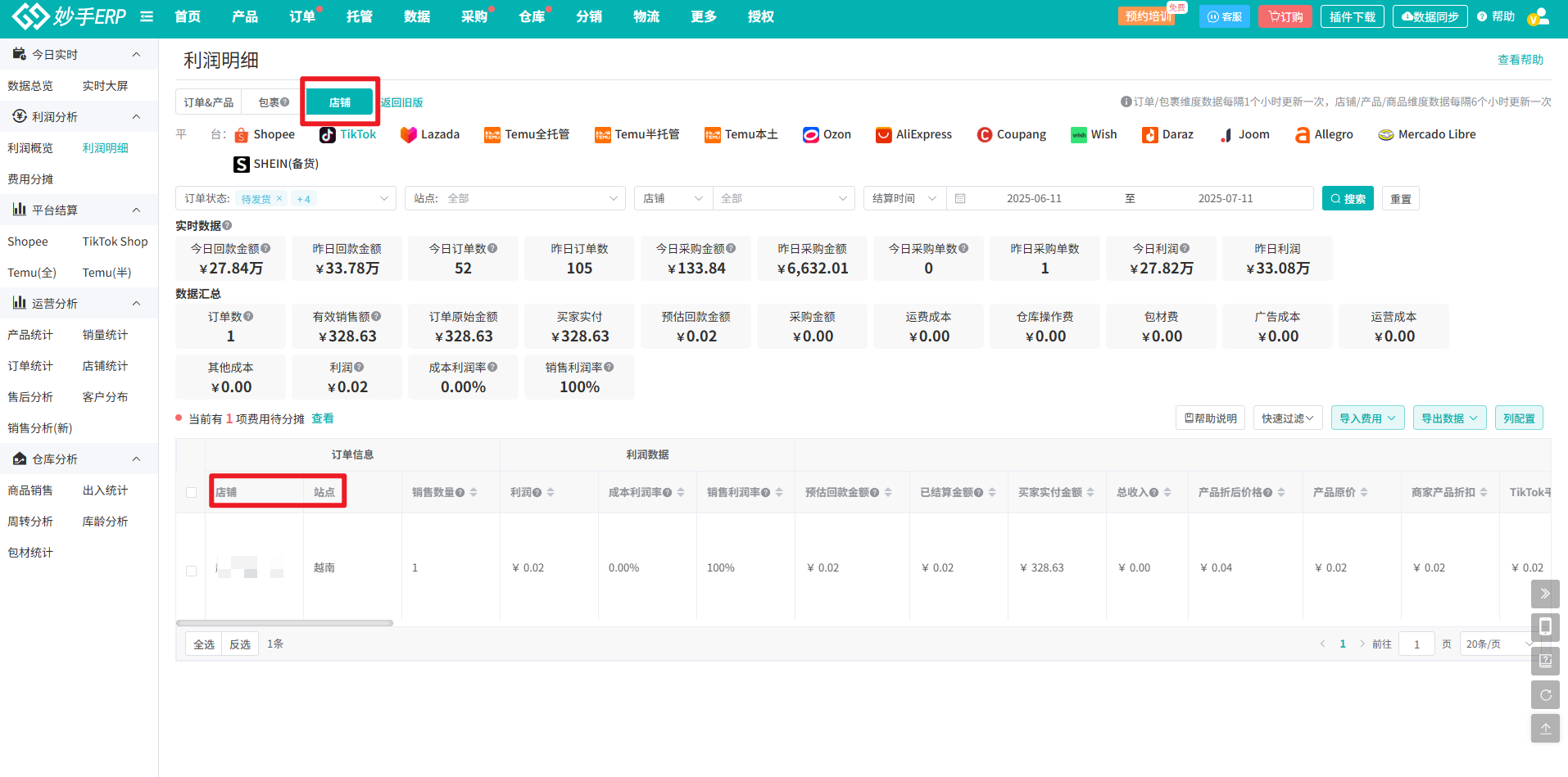Click the 查看帮助 link
This screenshot has width=1568, height=777.
click(x=1520, y=60)
